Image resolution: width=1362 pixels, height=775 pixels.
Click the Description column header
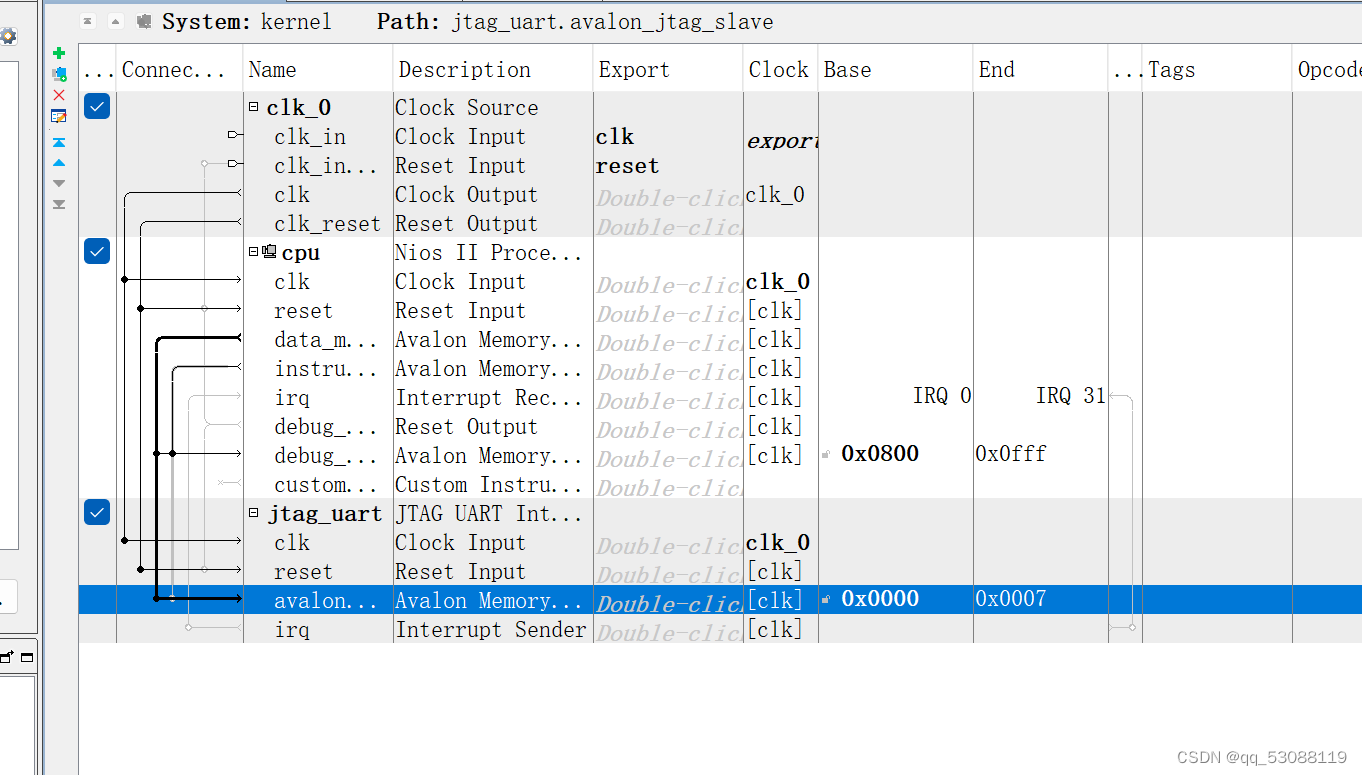pos(493,69)
